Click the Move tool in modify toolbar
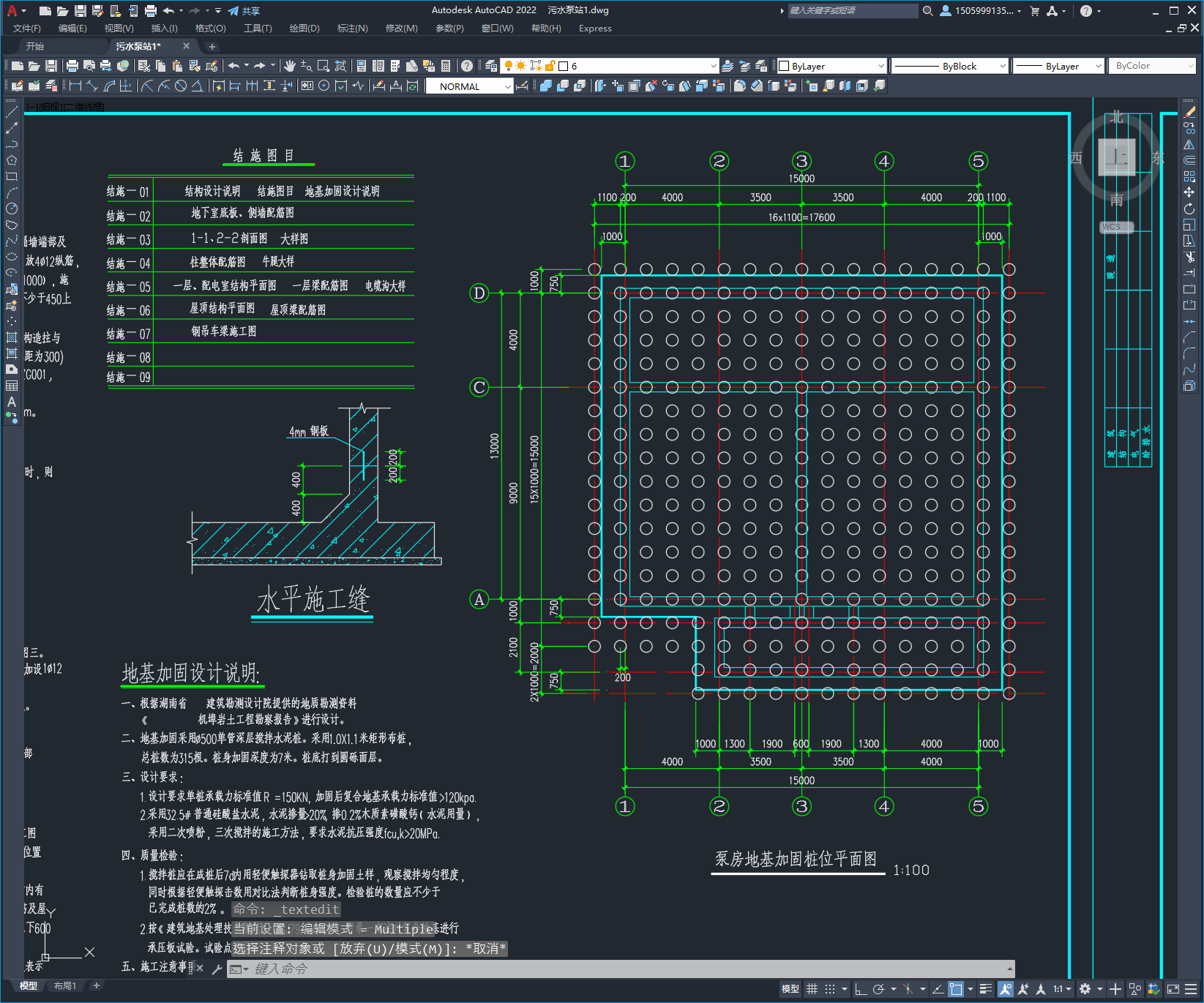Image resolution: width=1204 pixels, height=1003 pixels. click(1189, 192)
